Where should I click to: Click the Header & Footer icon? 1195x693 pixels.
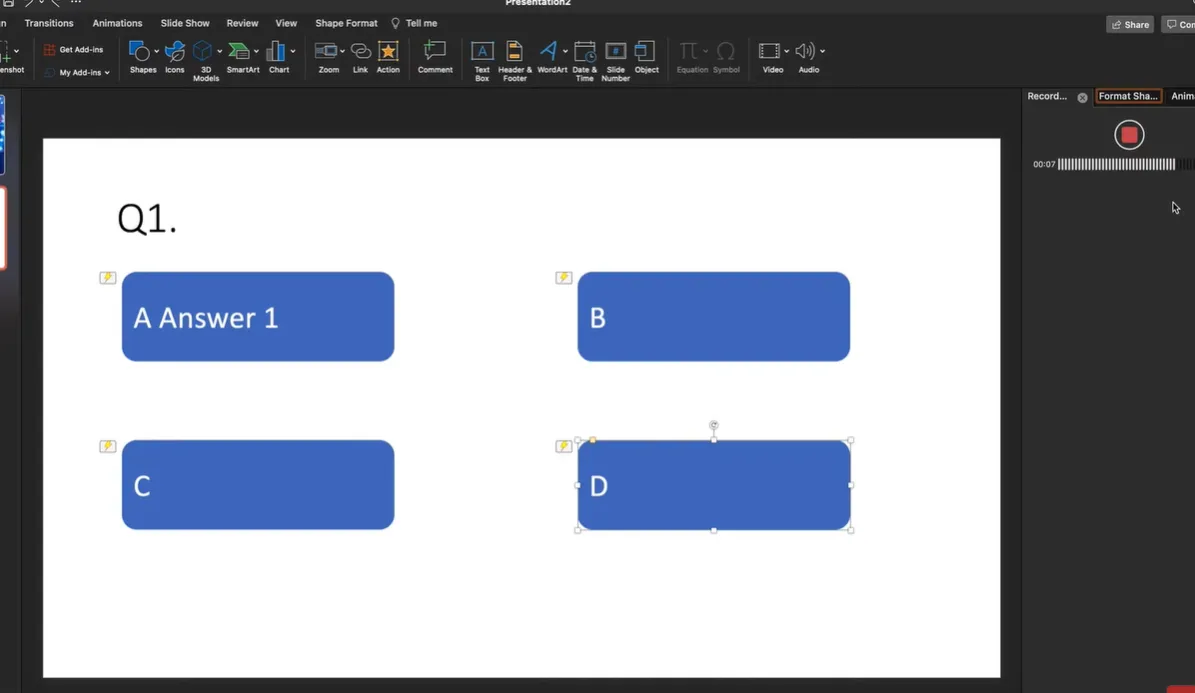click(514, 51)
